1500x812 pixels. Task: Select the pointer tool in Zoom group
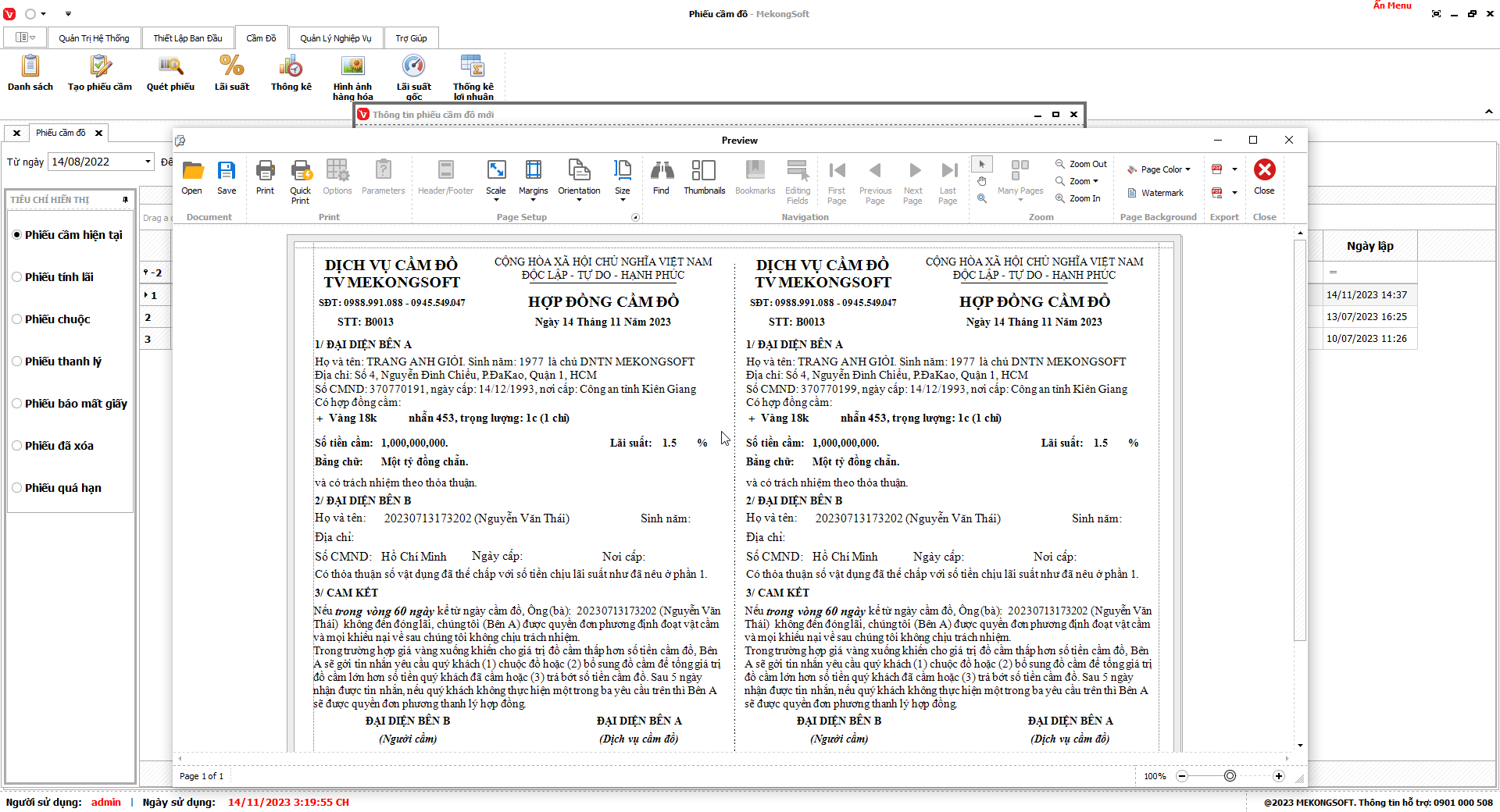point(982,164)
